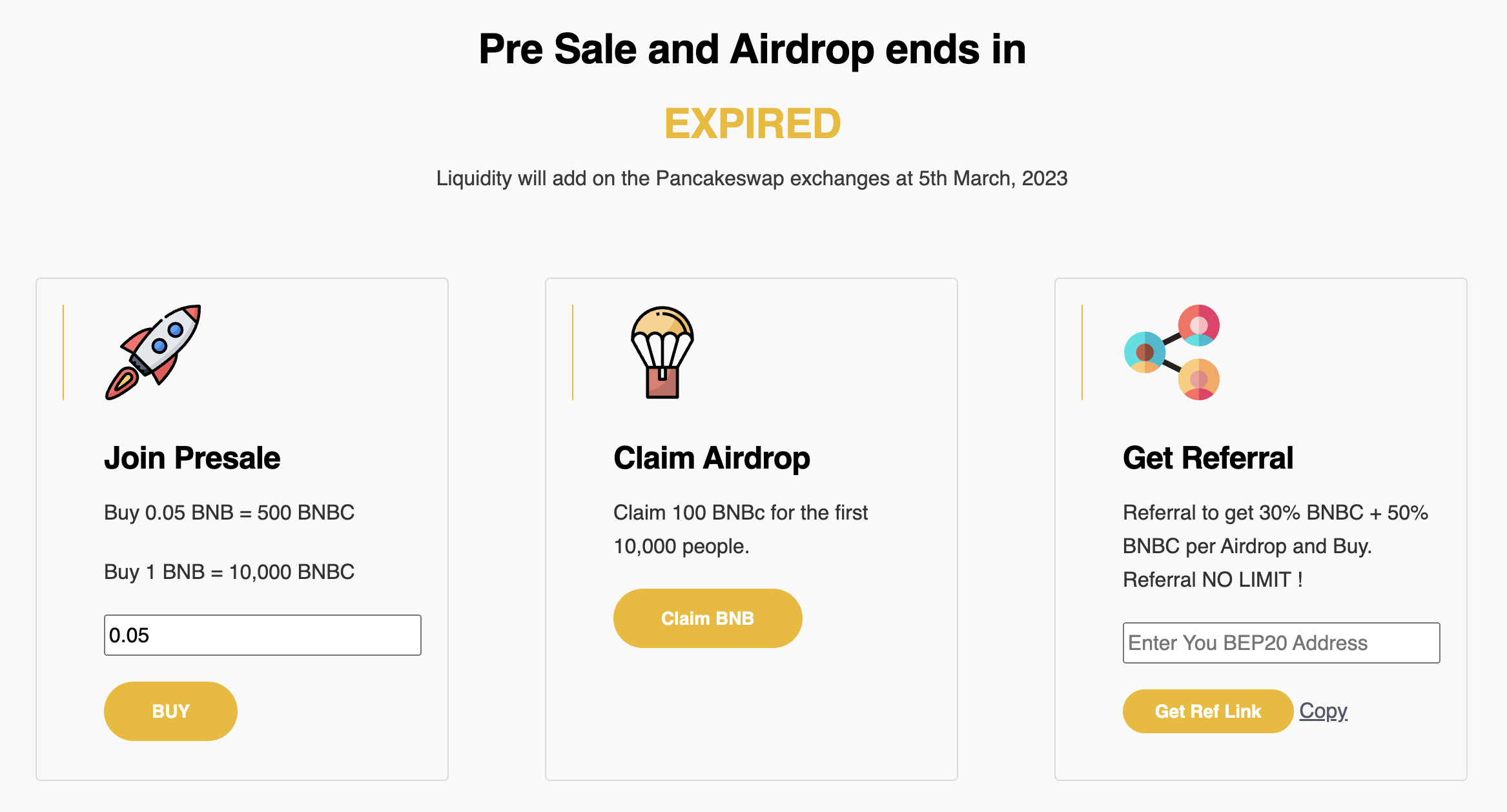
Task: Click the red user avatar in referral icon
Action: [x=1199, y=325]
